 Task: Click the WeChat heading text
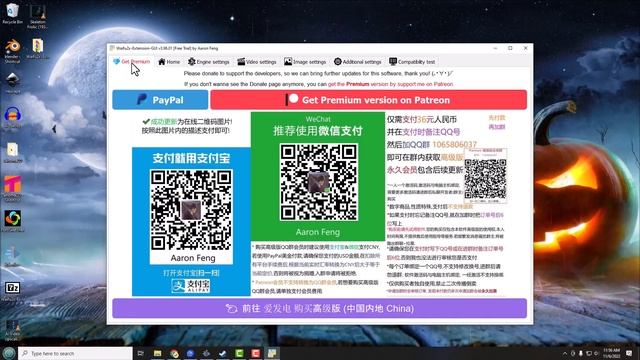coord(318,119)
